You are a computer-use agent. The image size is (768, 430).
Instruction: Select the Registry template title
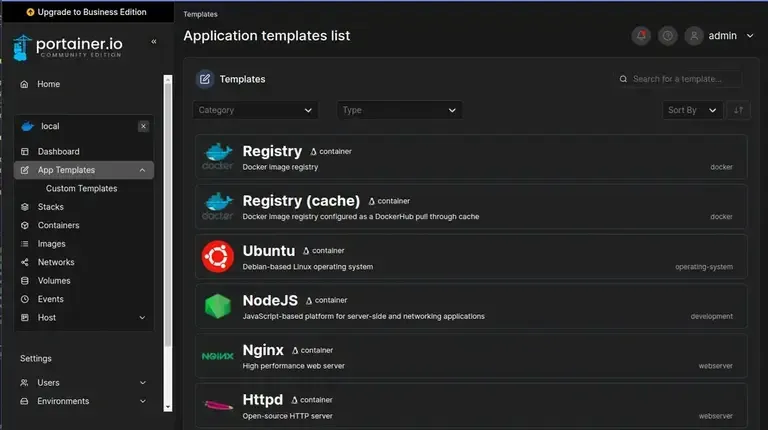(x=272, y=151)
